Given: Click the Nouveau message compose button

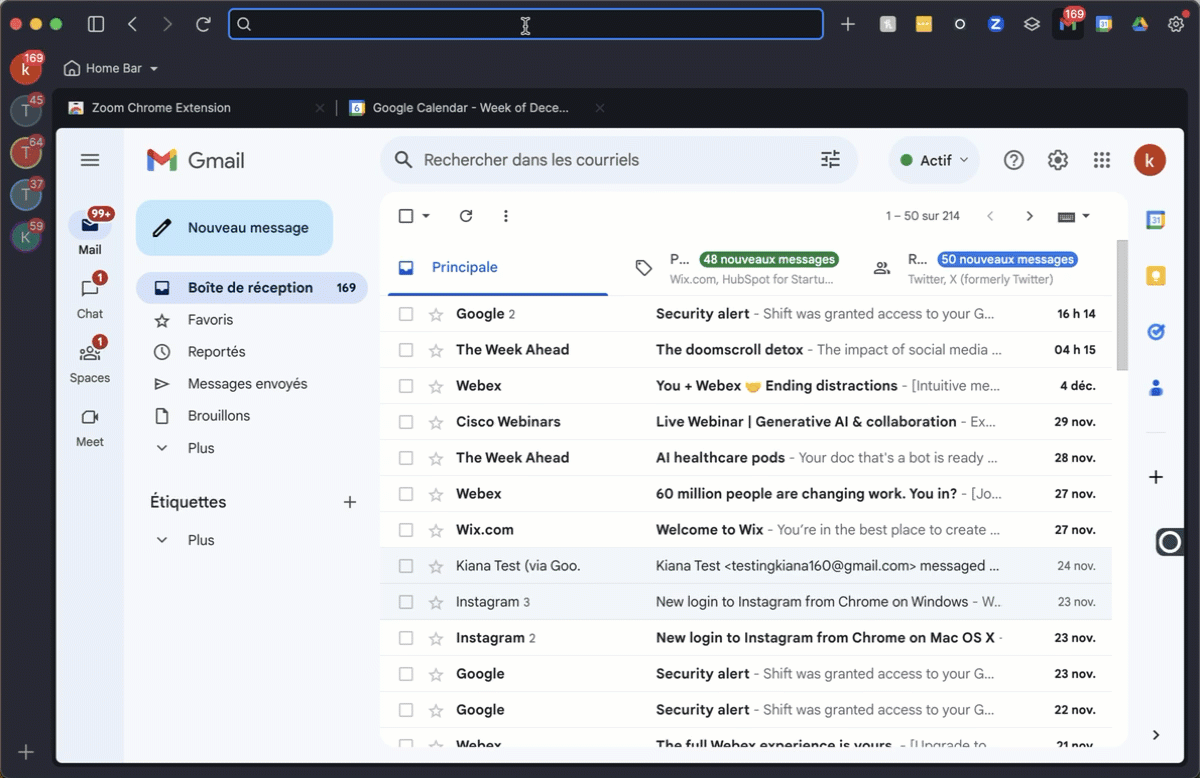Looking at the screenshot, I should coord(234,228).
